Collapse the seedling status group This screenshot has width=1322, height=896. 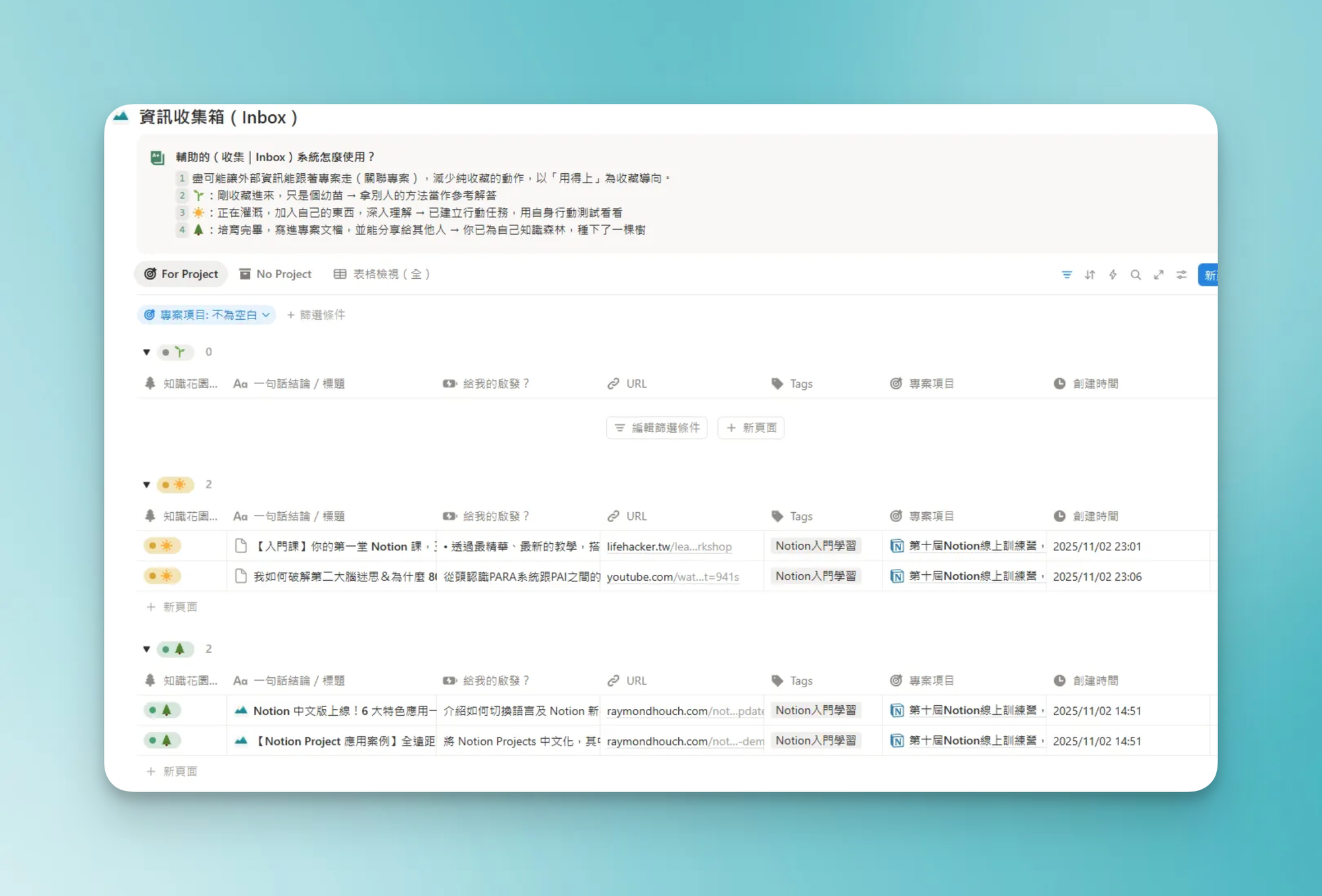tap(147, 352)
